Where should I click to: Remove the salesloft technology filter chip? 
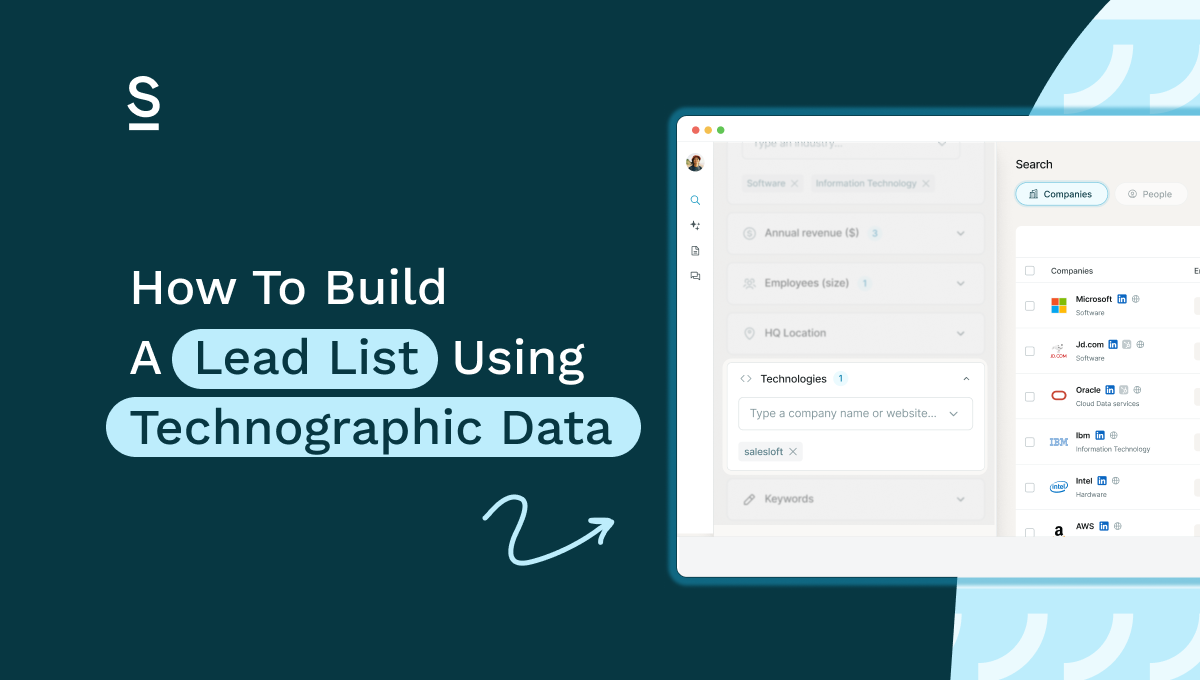click(x=793, y=451)
